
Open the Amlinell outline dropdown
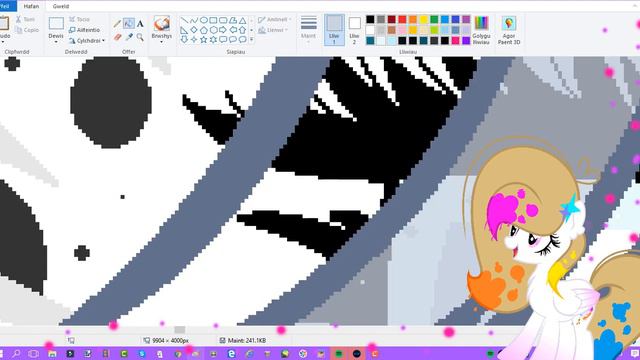click(x=275, y=19)
